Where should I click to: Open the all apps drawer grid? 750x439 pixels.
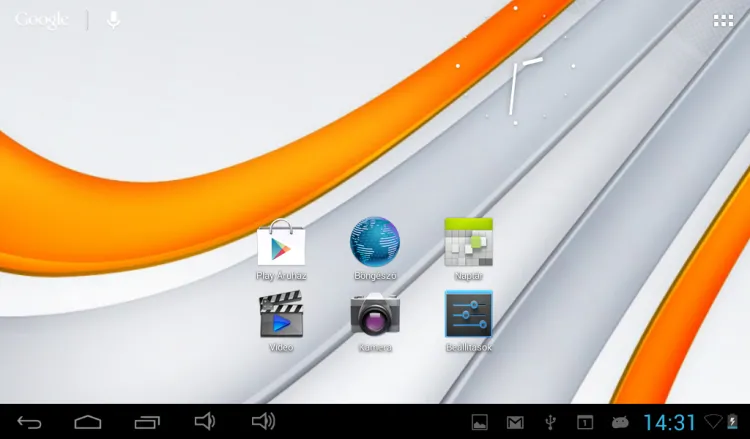(723, 20)
